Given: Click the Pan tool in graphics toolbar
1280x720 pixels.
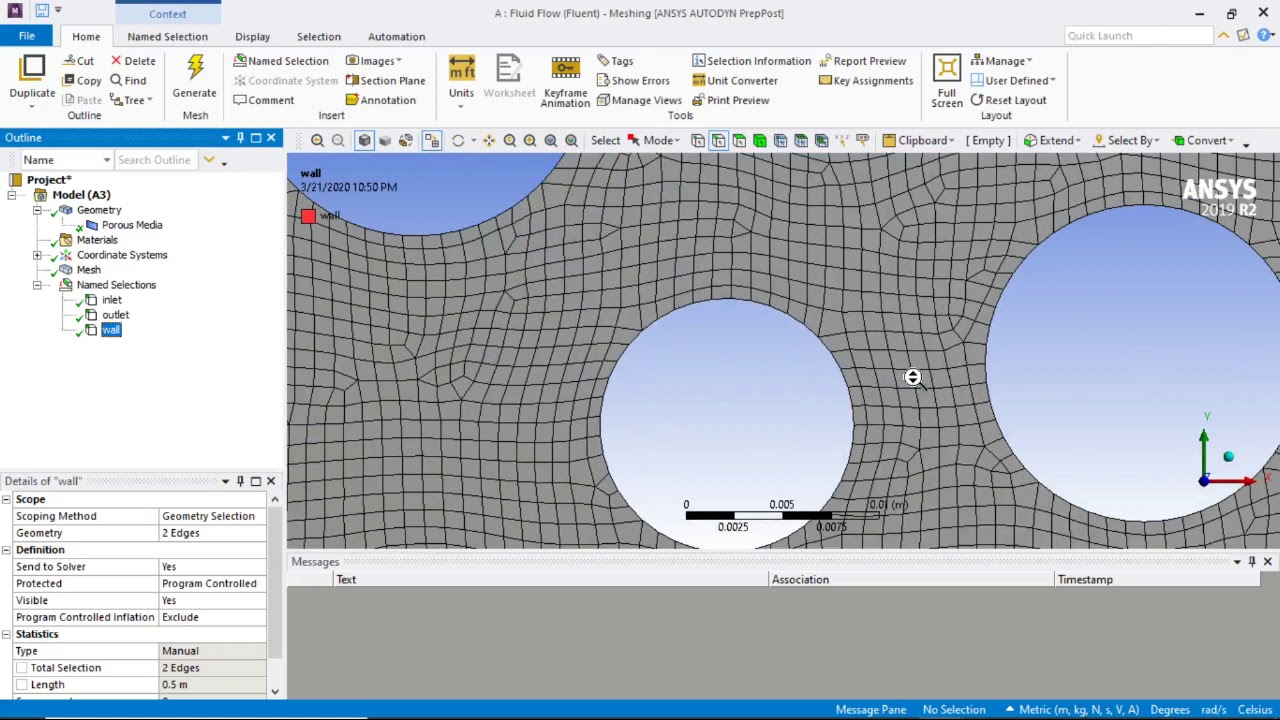Looking at the screenshot, I should [489, 141].
